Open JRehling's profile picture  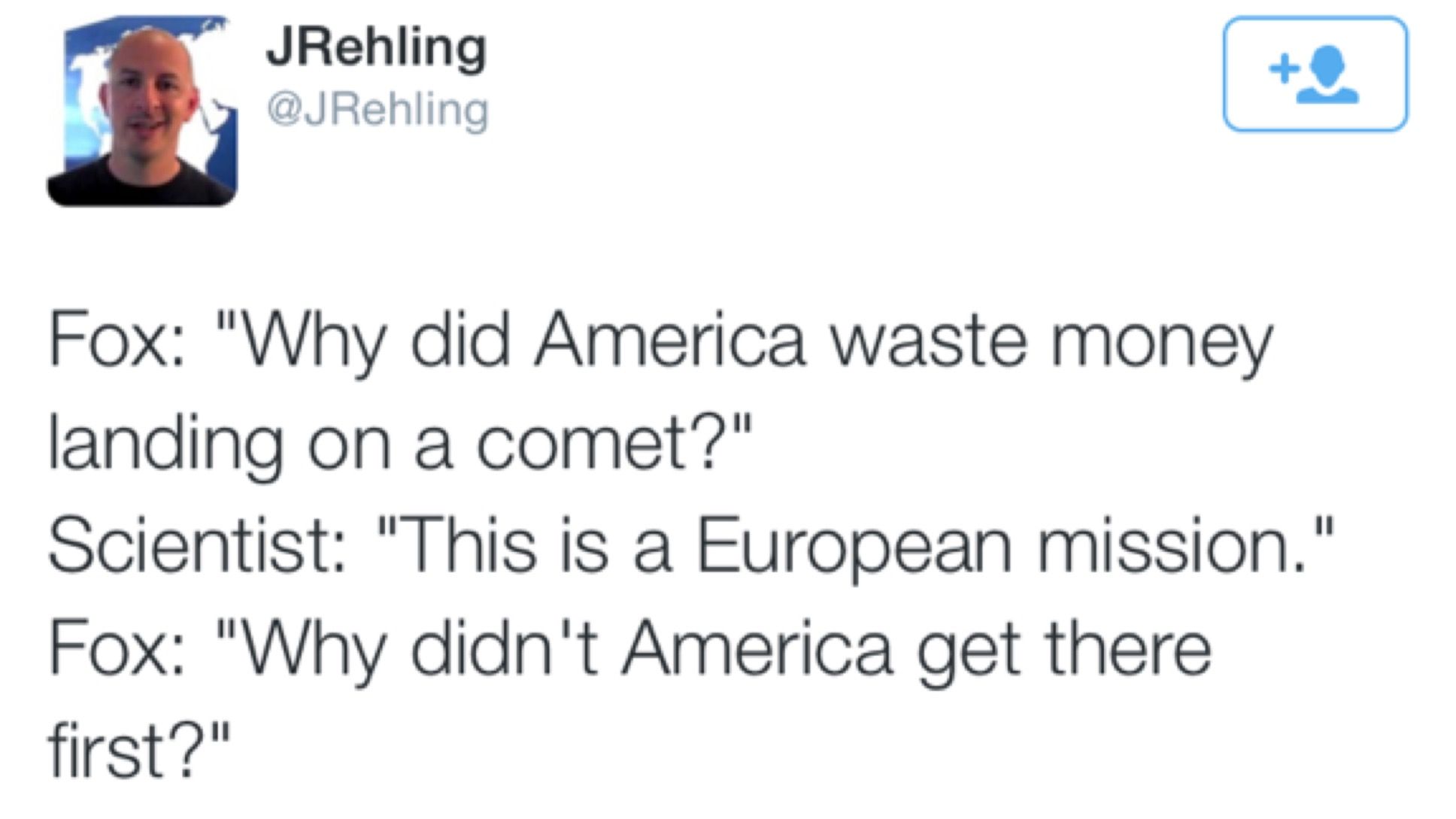tap(142, 111)
